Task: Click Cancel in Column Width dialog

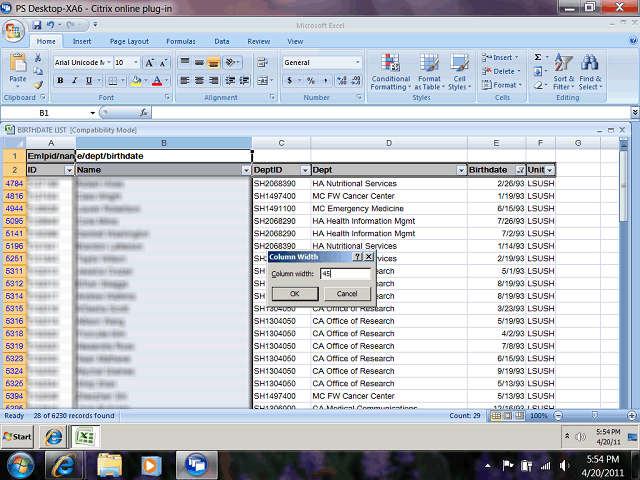Action: coord(347,294)
